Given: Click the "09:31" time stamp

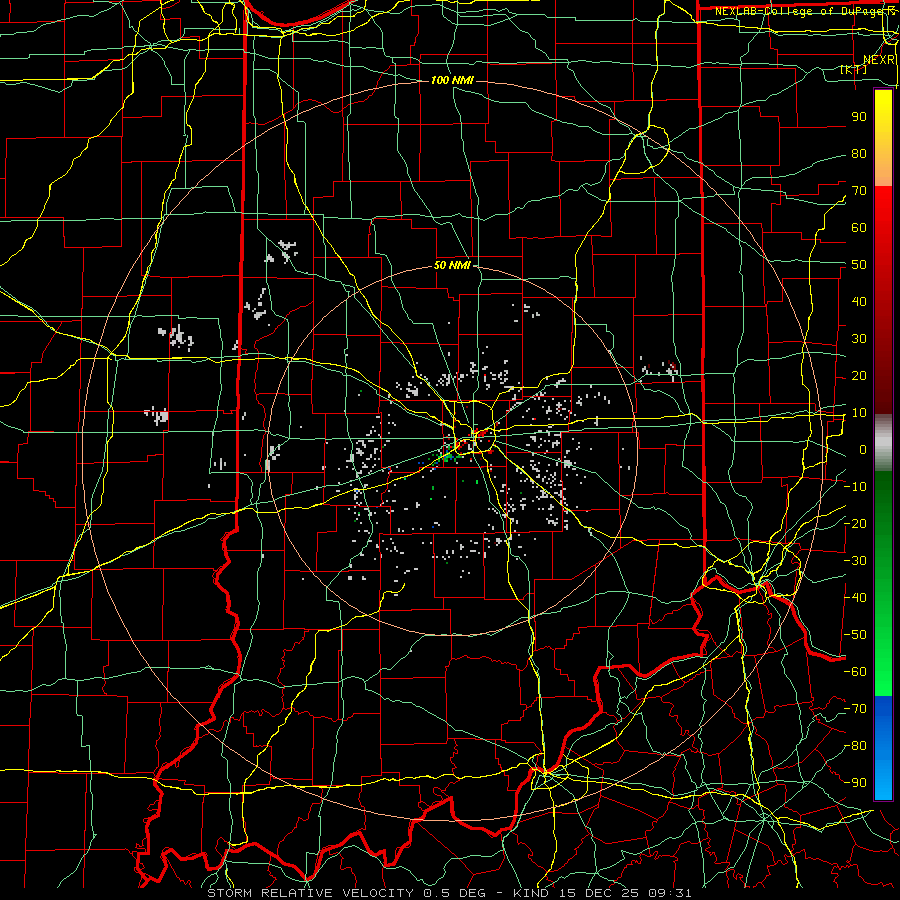Looking at the screenshot, I should click(x=671, y=893).
